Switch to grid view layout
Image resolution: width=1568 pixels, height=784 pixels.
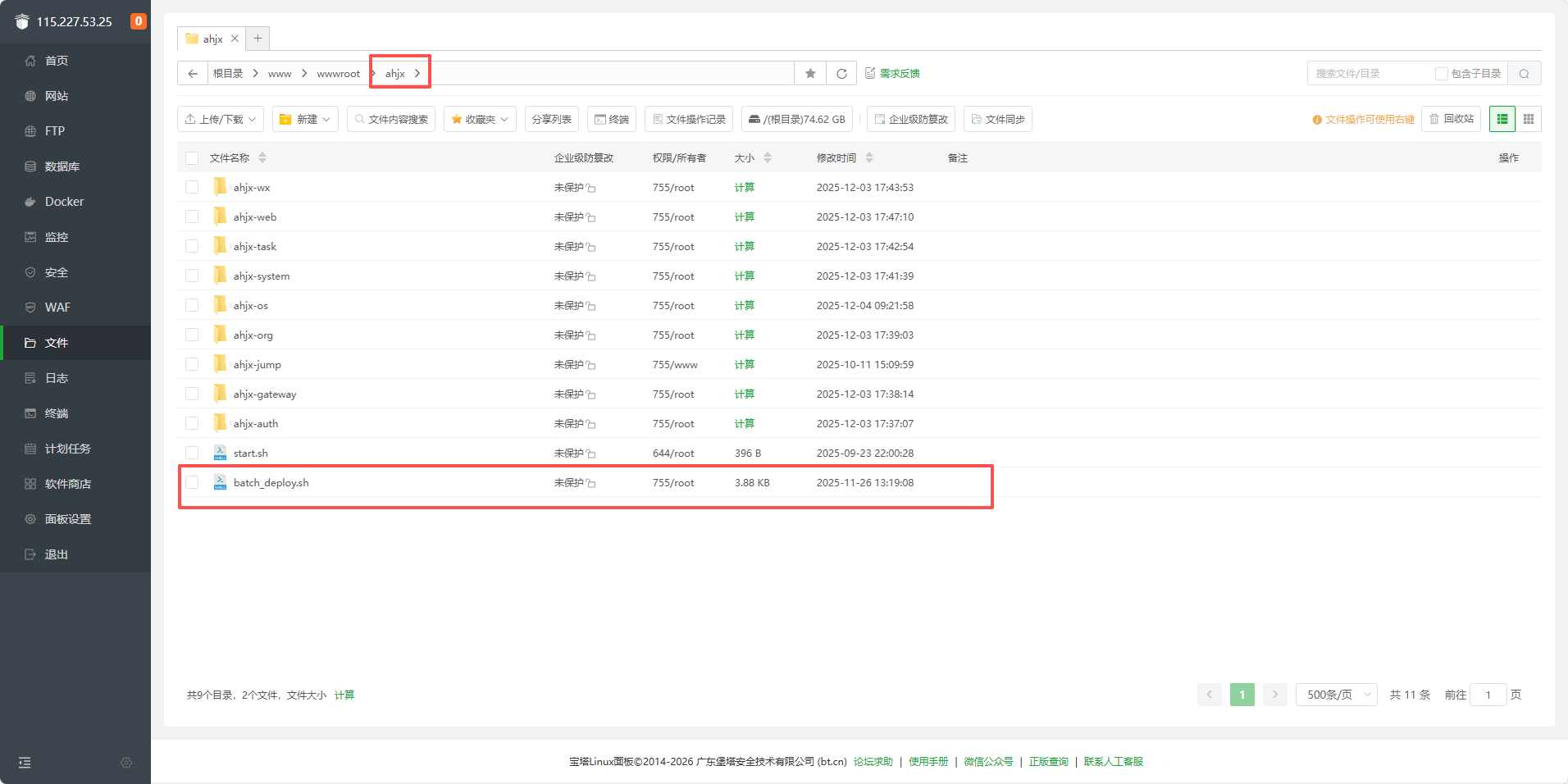pyautogui.click(x=1529, y=120)
